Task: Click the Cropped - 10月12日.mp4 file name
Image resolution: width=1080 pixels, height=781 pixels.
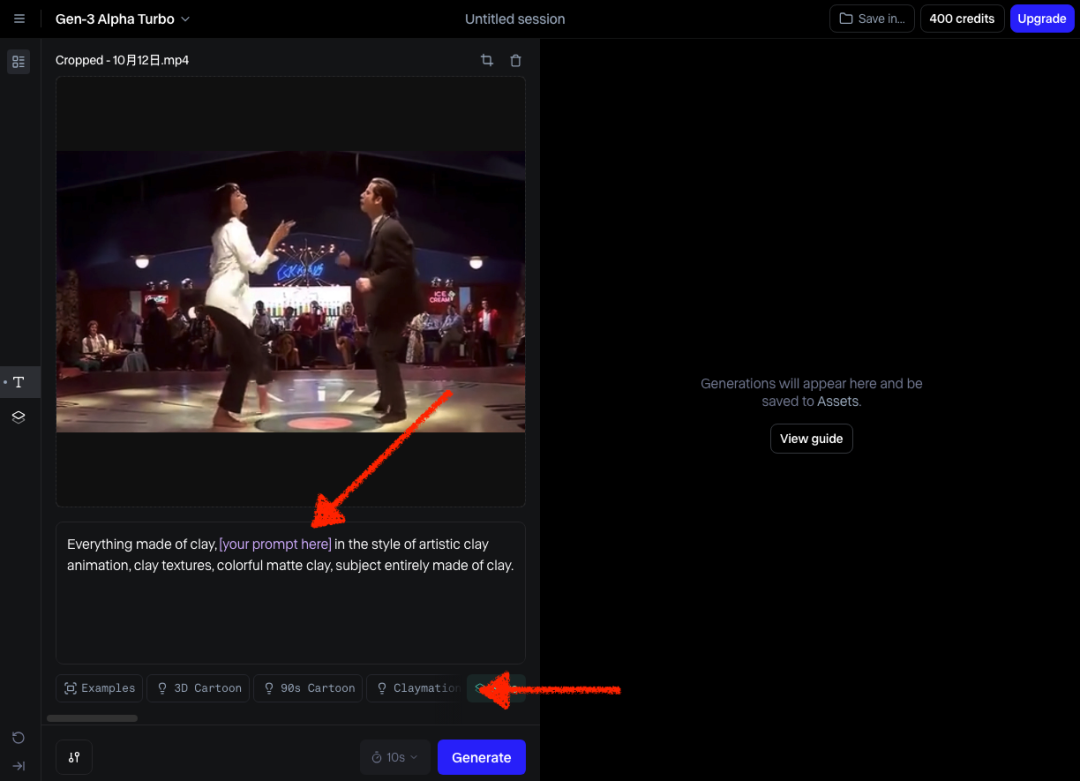Action: (x=122, y=61)
